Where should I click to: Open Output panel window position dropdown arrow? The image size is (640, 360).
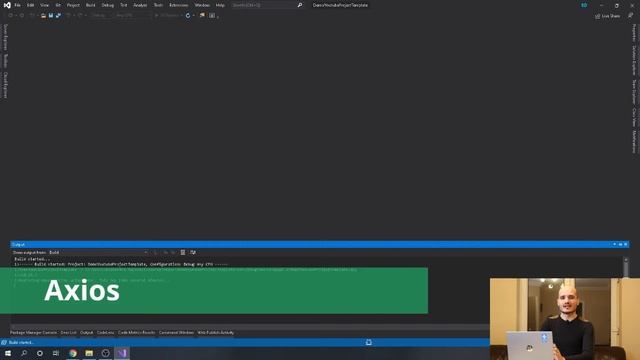(614, 244)
